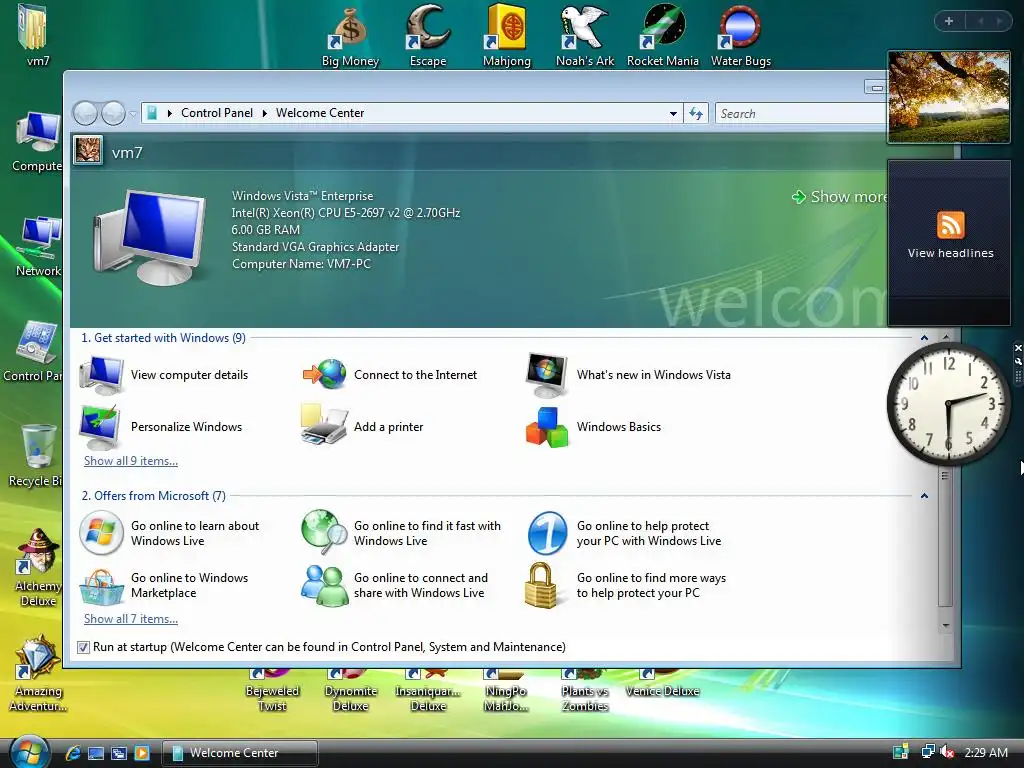
Task: Open What's new in Windows Vista
Action: [x=628, y=375]
